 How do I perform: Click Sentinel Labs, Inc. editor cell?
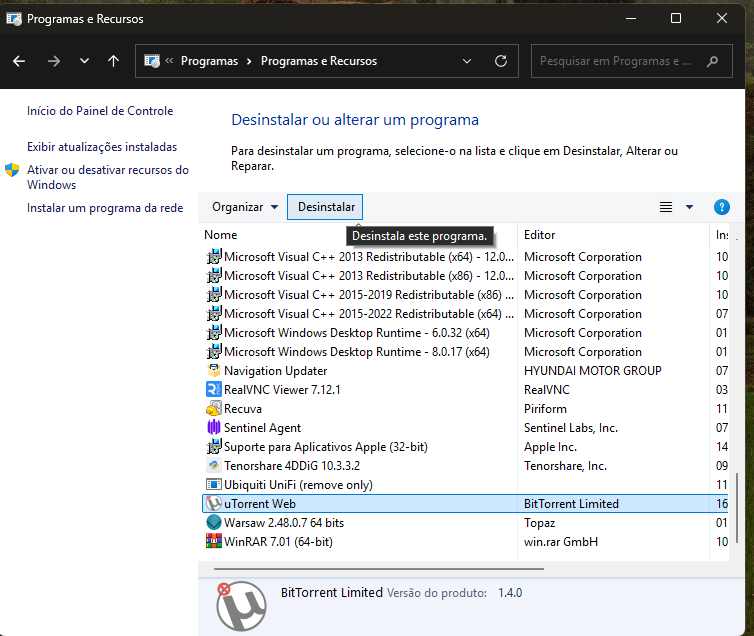coord(571,428)
